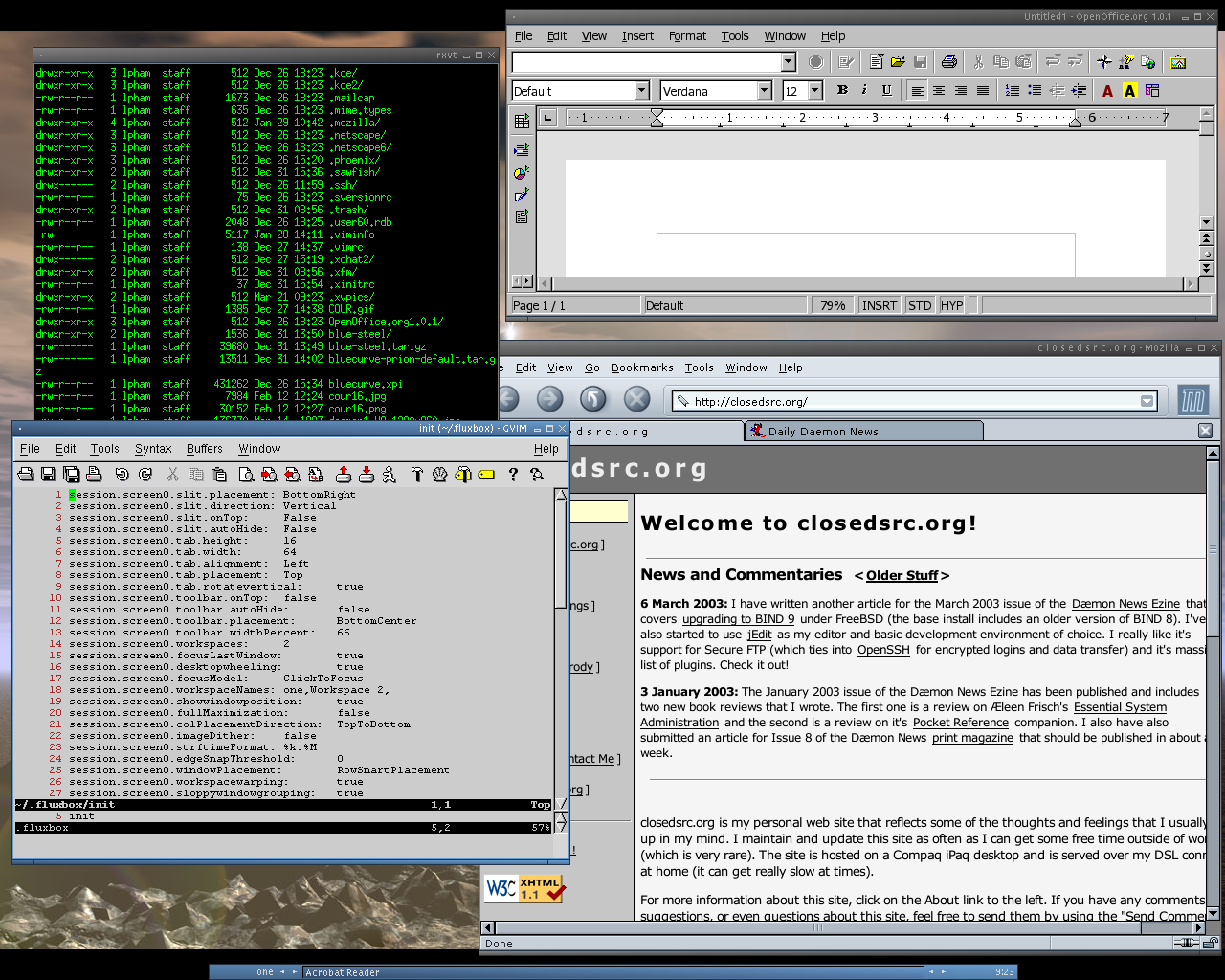1225x980 pixels.
Task: Click the question mark Help icon in GVIM
Action: (x=513, y=474)
